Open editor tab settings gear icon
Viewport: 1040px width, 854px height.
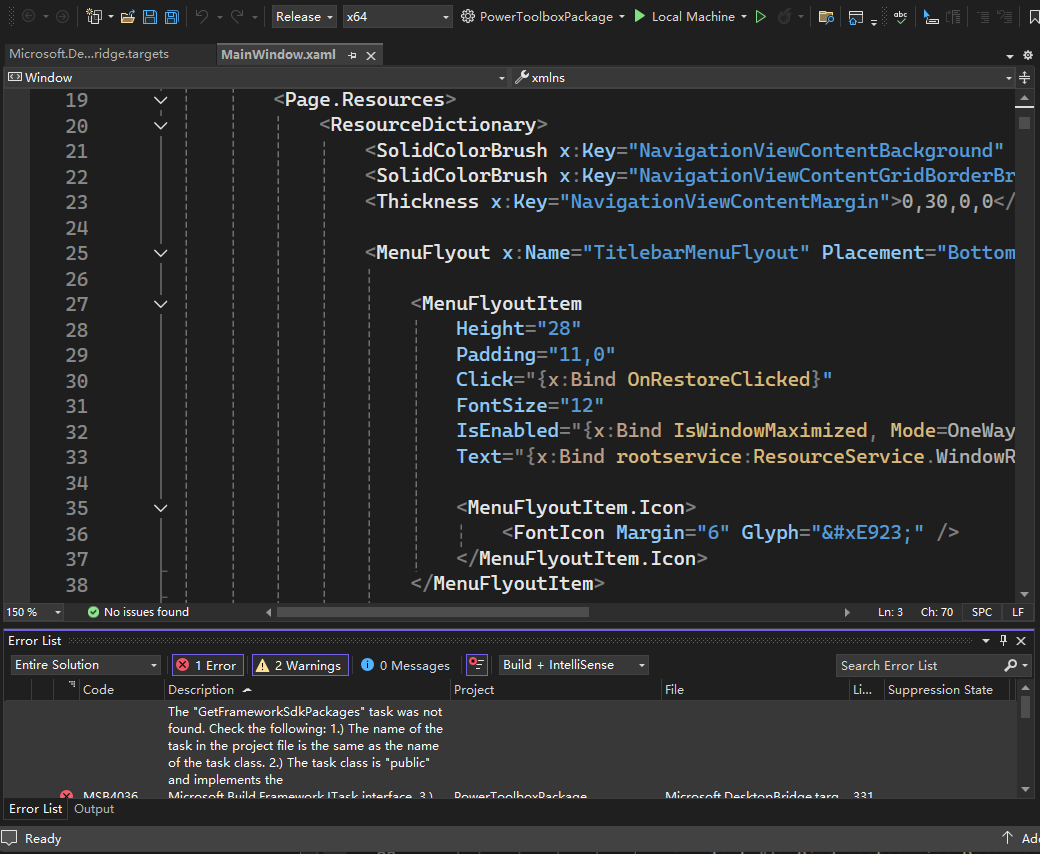pyautogui.click(x=1028, y=55)
